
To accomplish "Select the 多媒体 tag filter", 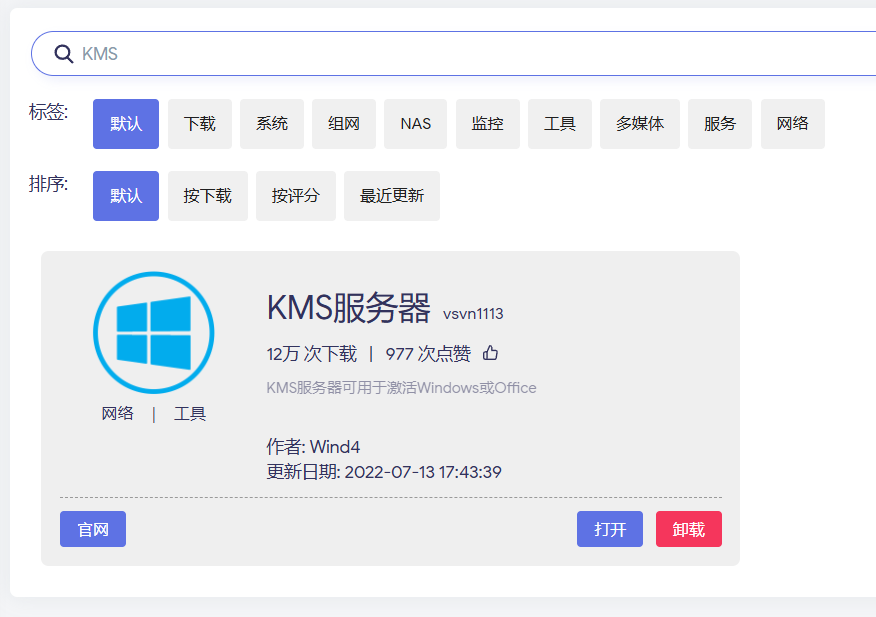I will [640, 124].
